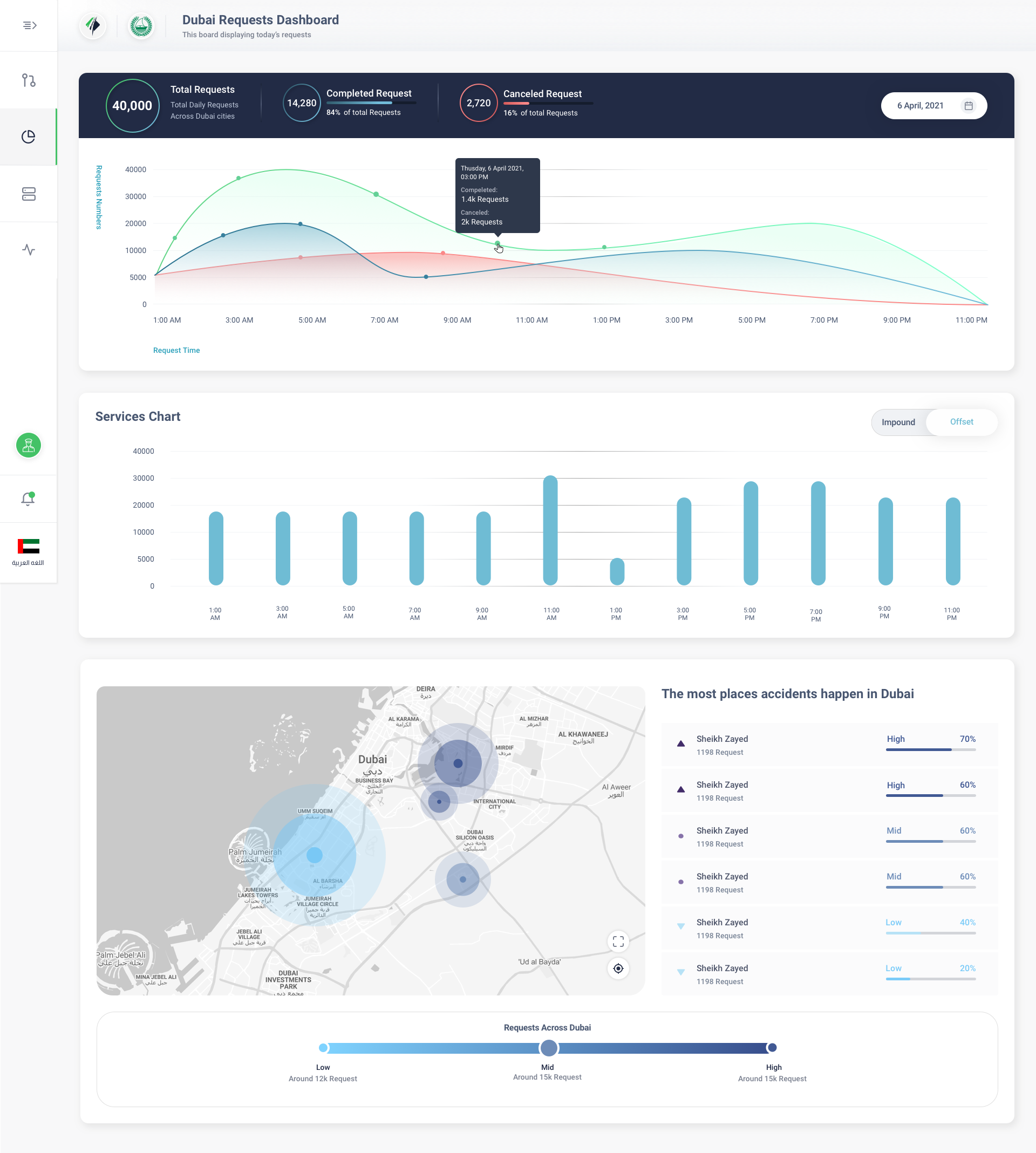Click the green data point under tooltip
The image size is (1036, 1153).
[497, 244]
